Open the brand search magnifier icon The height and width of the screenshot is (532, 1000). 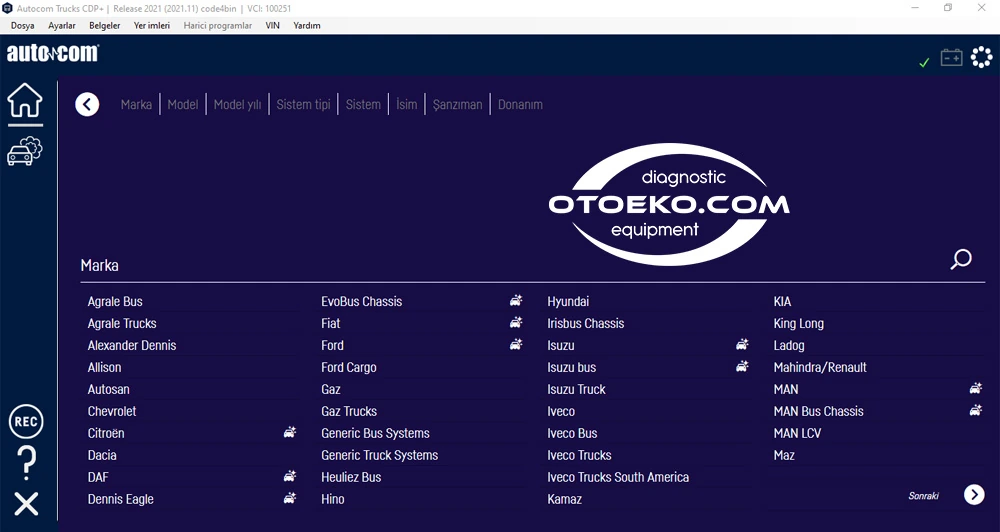click(x=961, y=259)
